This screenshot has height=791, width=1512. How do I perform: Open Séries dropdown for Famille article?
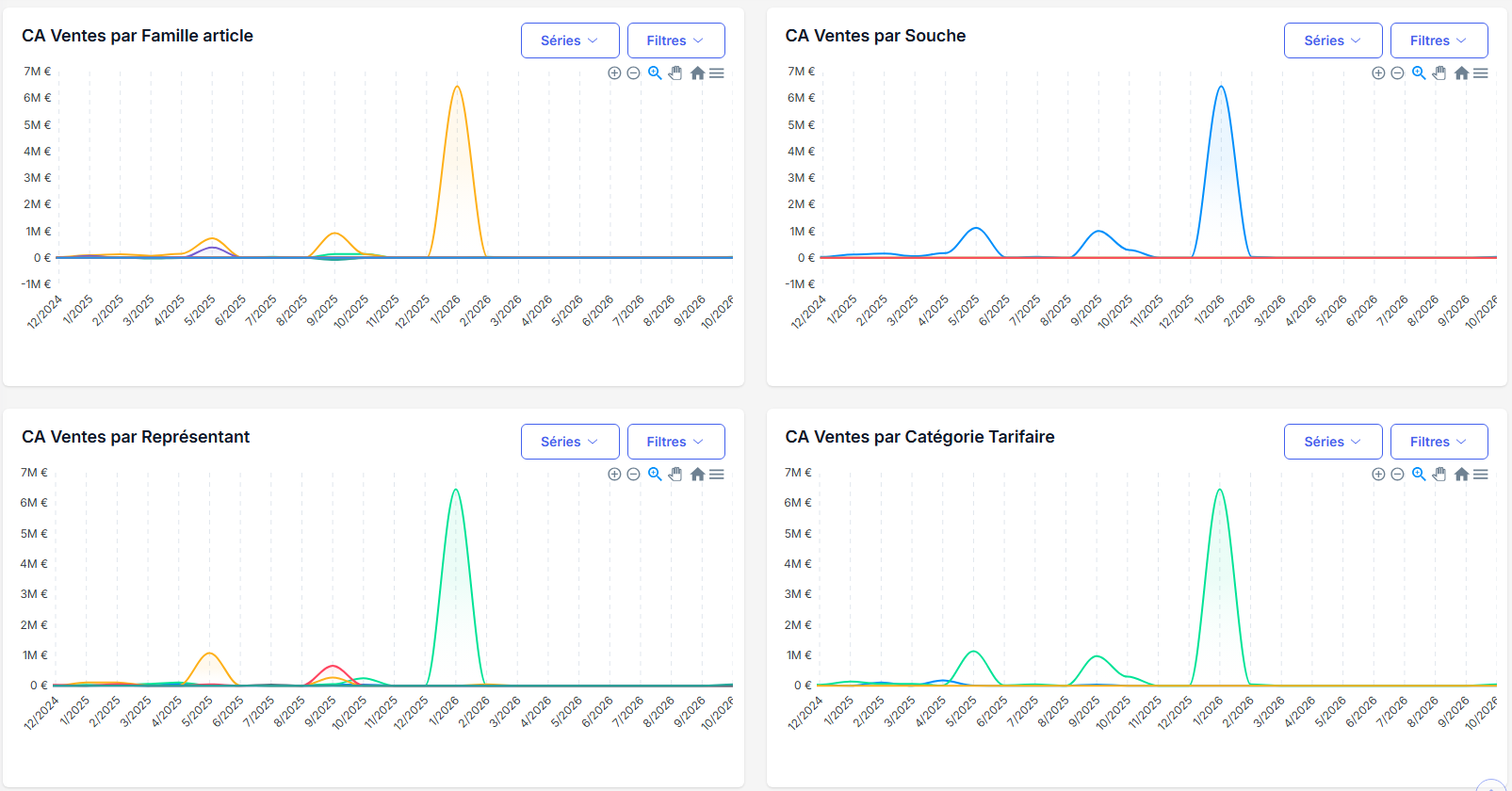(x=570, y=40)
